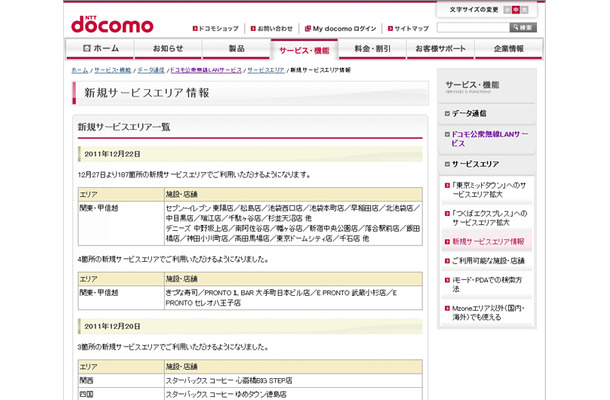Click the きづな寿司／PRONTO table cell
This screenshot has height=400, width=610.
(x=293, y=298)
